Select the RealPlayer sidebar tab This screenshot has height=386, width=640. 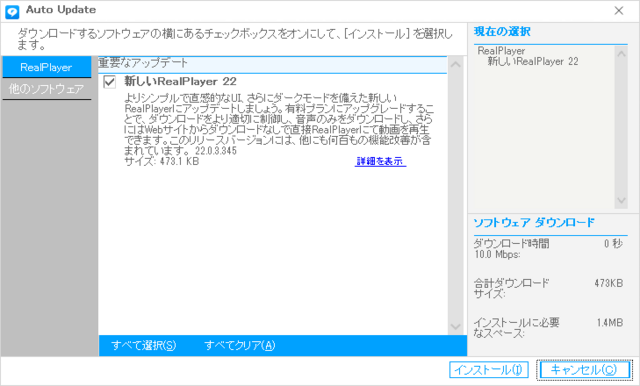click(47, 67)
